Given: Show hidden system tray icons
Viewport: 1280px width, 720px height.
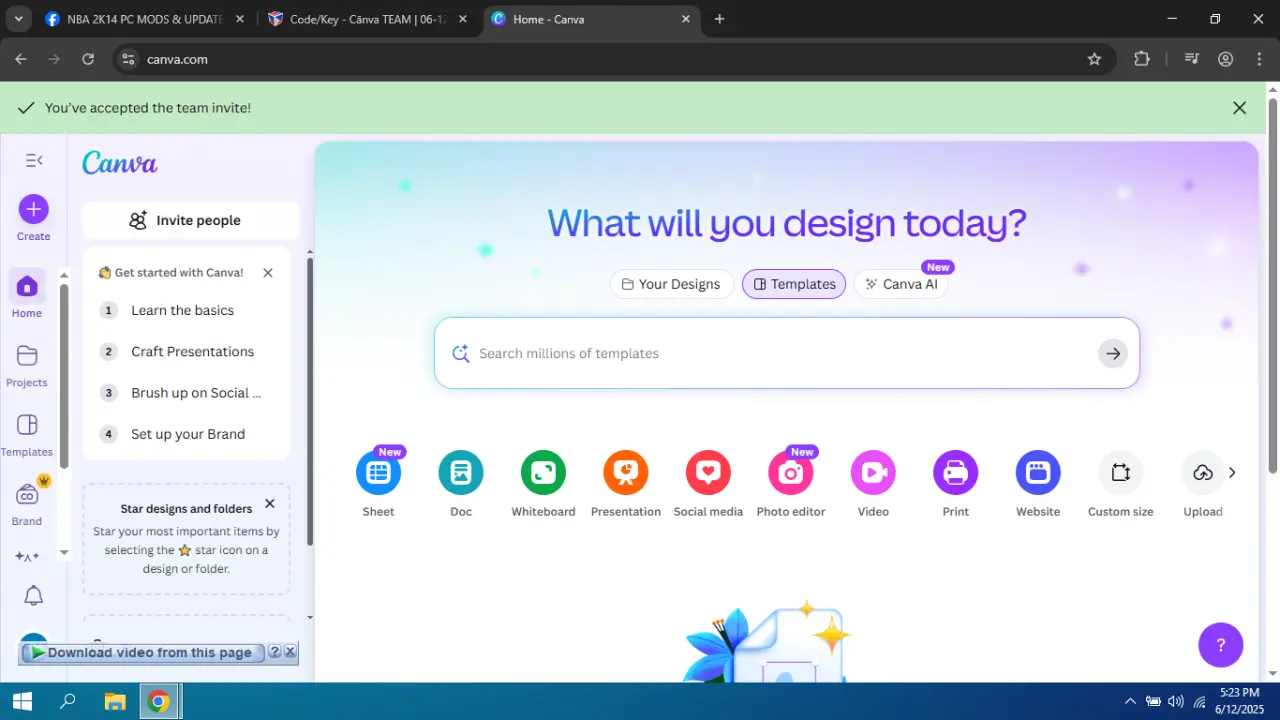Looking at the screenshot, I should point(1130,701).
